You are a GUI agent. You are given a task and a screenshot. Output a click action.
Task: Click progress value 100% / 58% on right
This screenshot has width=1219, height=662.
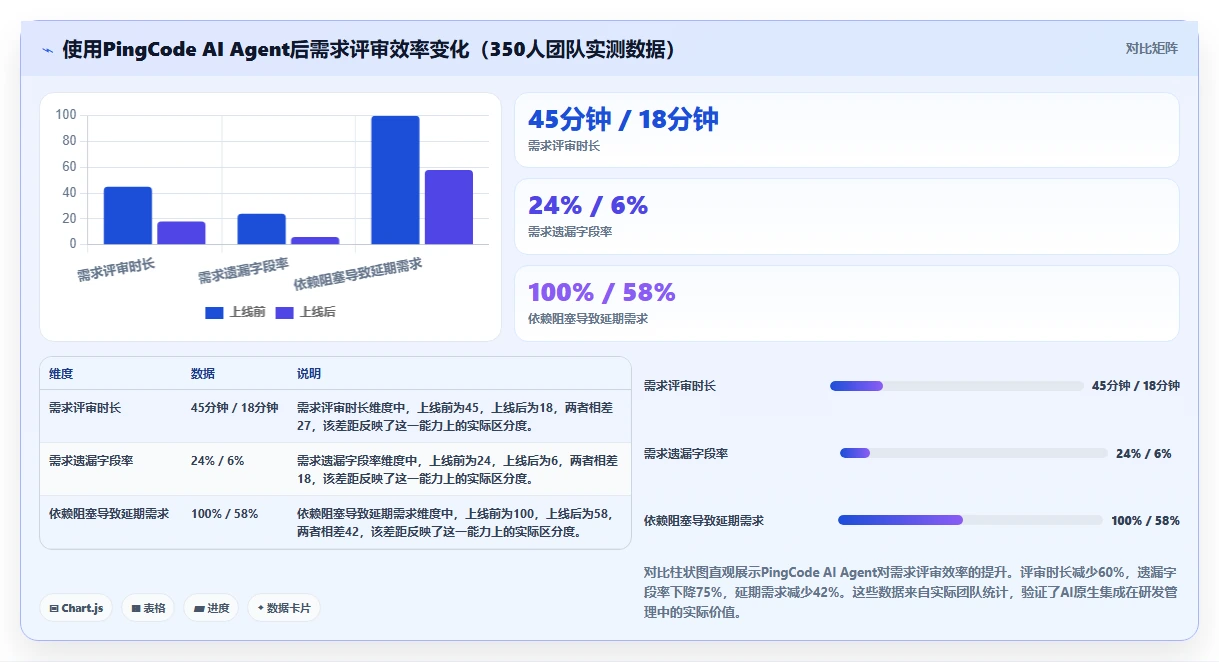tap(1145, 521)
